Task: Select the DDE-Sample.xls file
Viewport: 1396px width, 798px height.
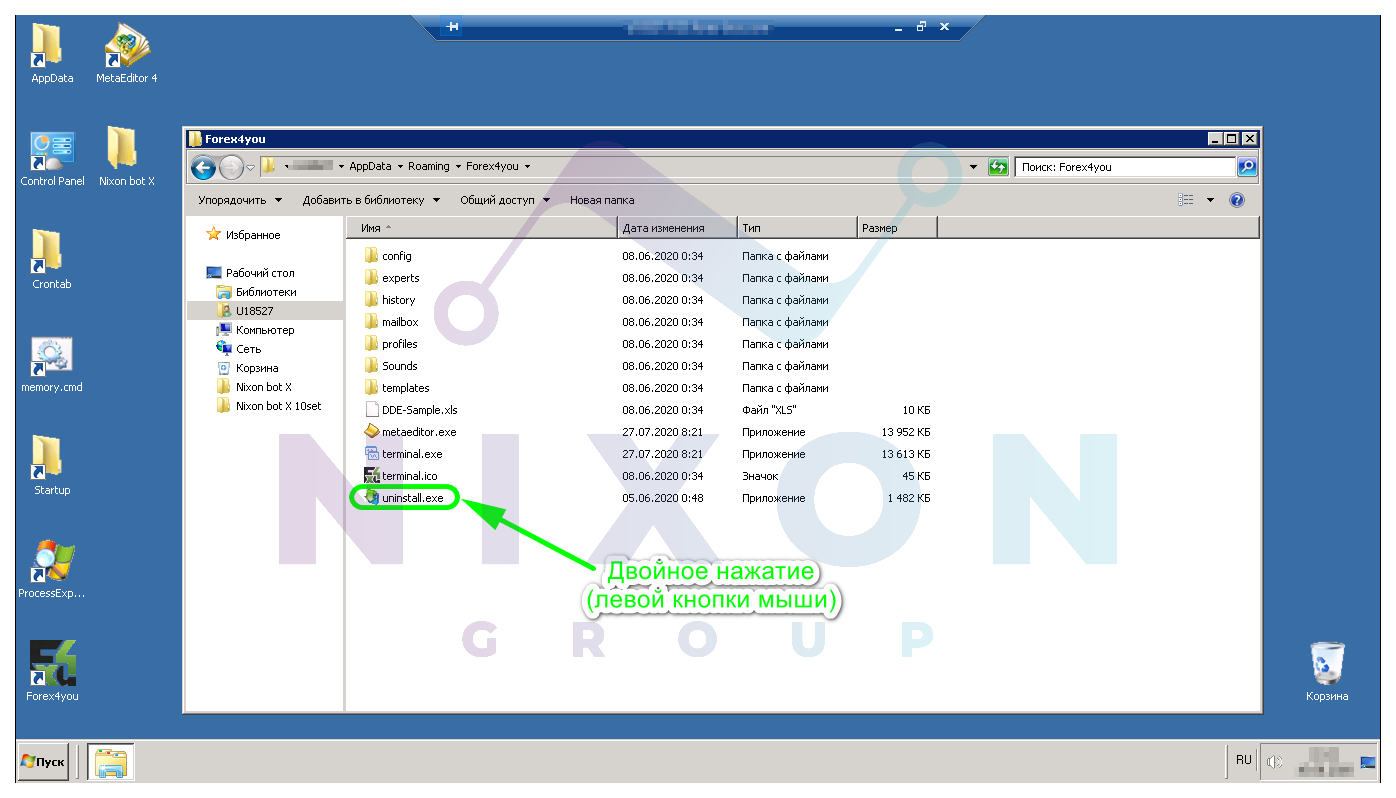Action: tap(410, 410)
